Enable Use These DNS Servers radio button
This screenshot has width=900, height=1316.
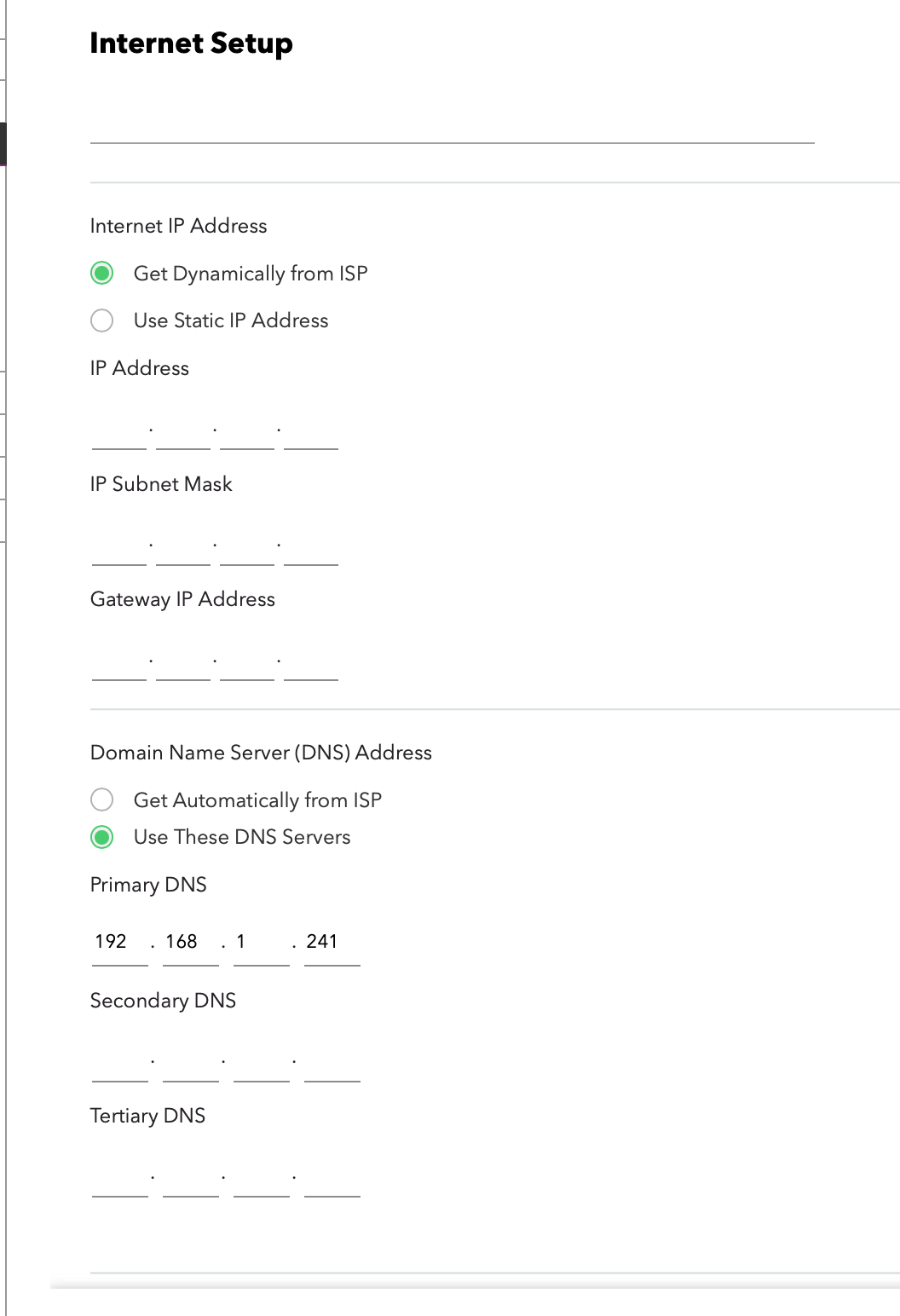pos(102,837)
